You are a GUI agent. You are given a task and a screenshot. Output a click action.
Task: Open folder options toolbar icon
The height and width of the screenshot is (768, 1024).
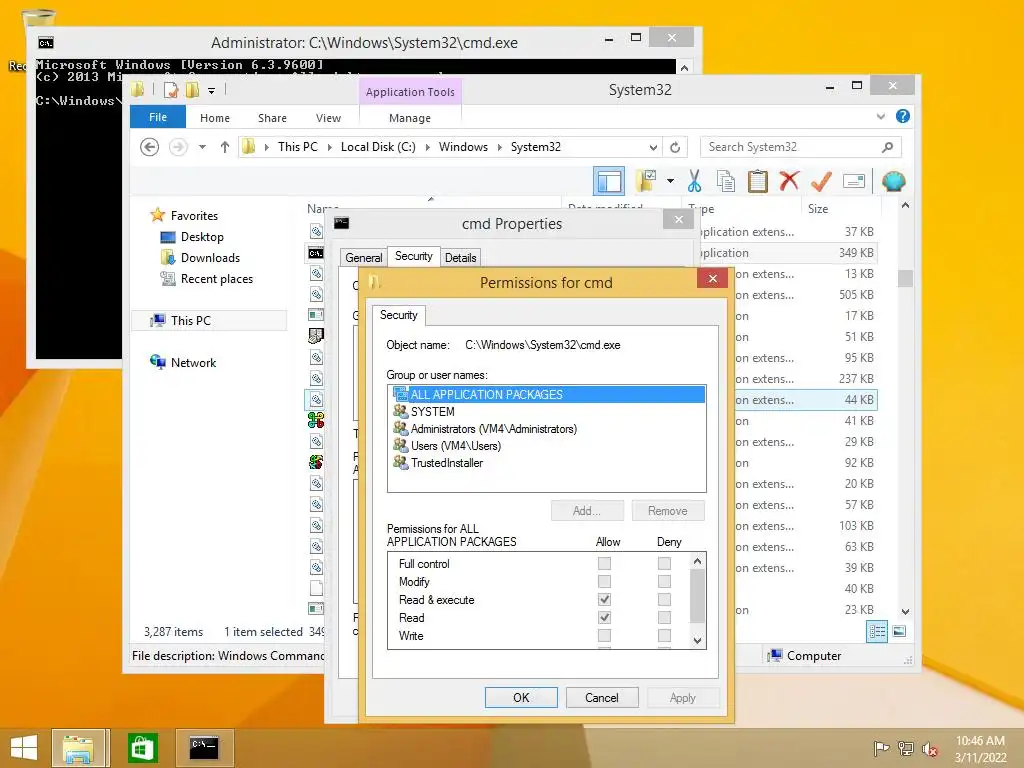click(x=647, y=181)
